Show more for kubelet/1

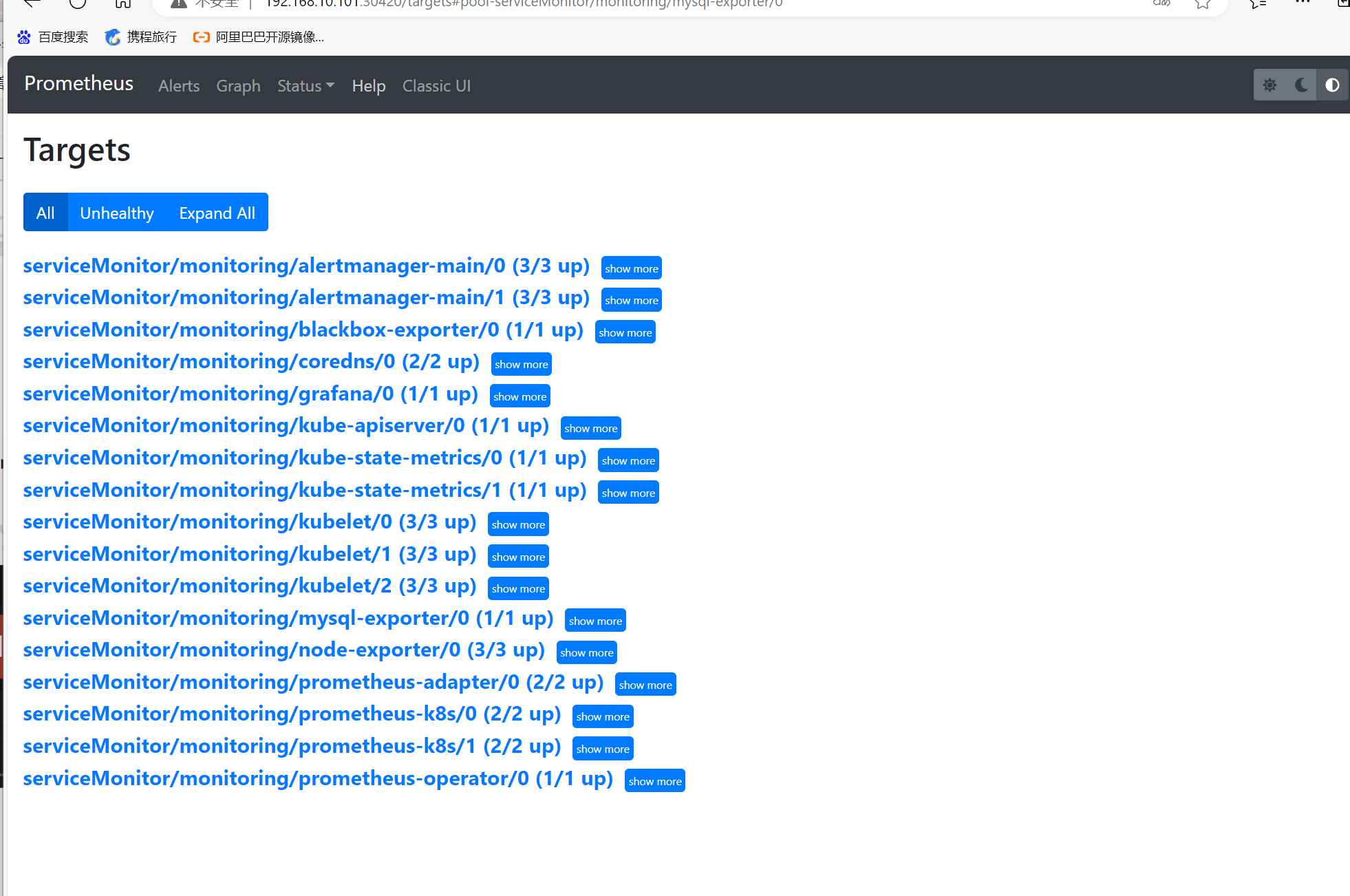pyautogui.click(x=518, y=557)
